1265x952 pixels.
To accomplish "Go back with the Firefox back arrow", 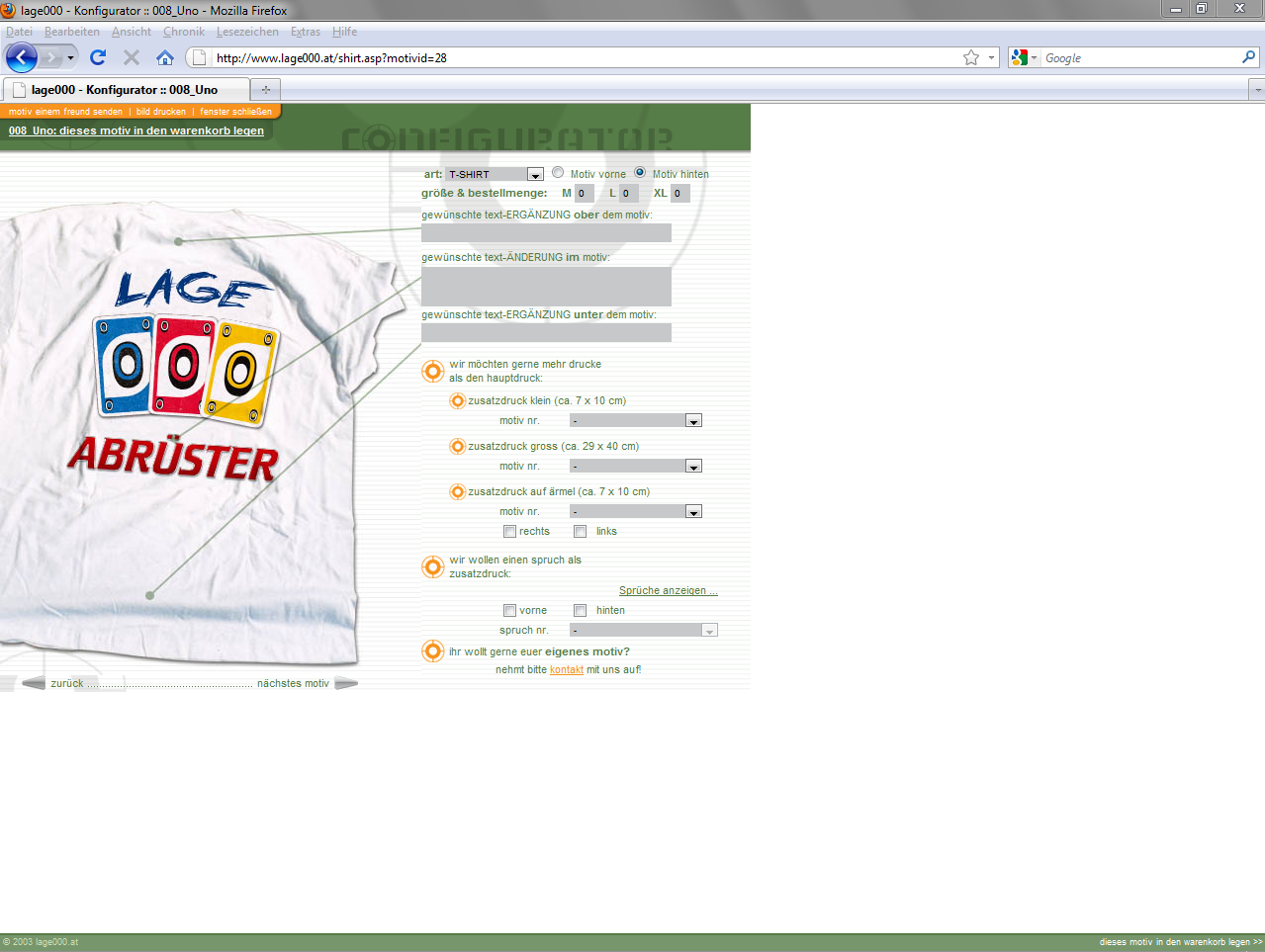I will [x=22, y=57].
